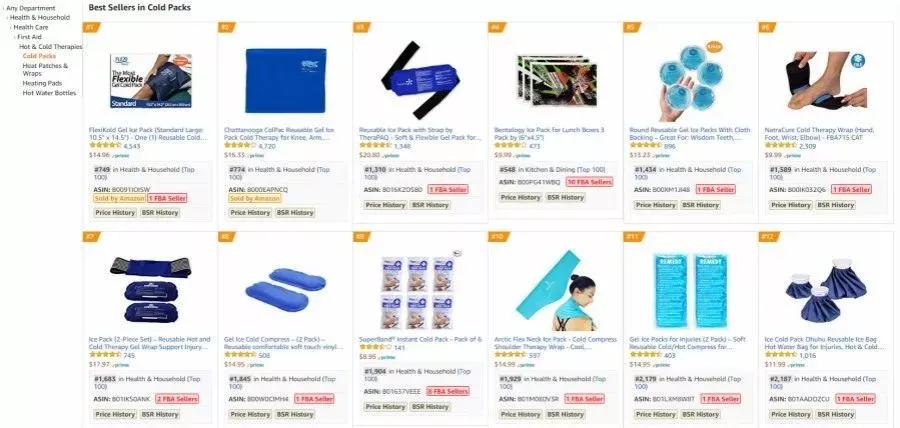Open BSR History for TheraPAQ ice pack
This screenshot has width=900, height=428.
click(x=430, y=205)
